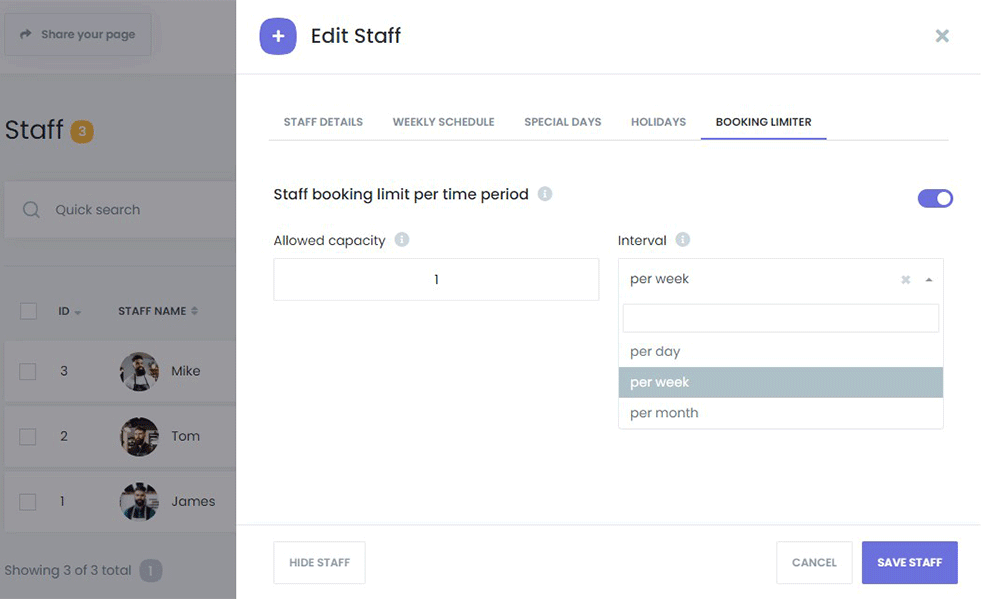Click the purple plus icon beside Edit Staff

click(x=278, y=36)
